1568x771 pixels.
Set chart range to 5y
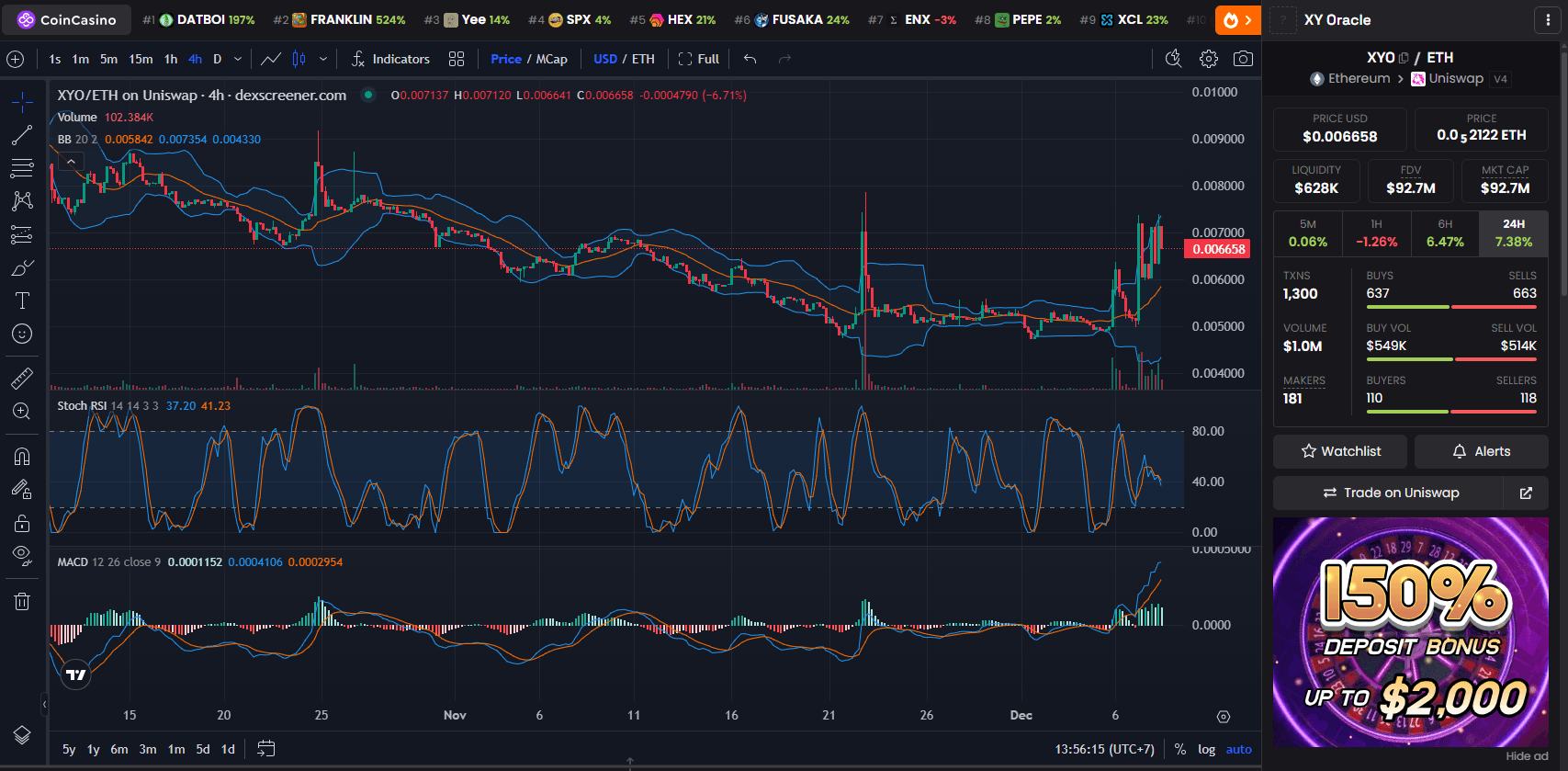[x=69, y=749]
